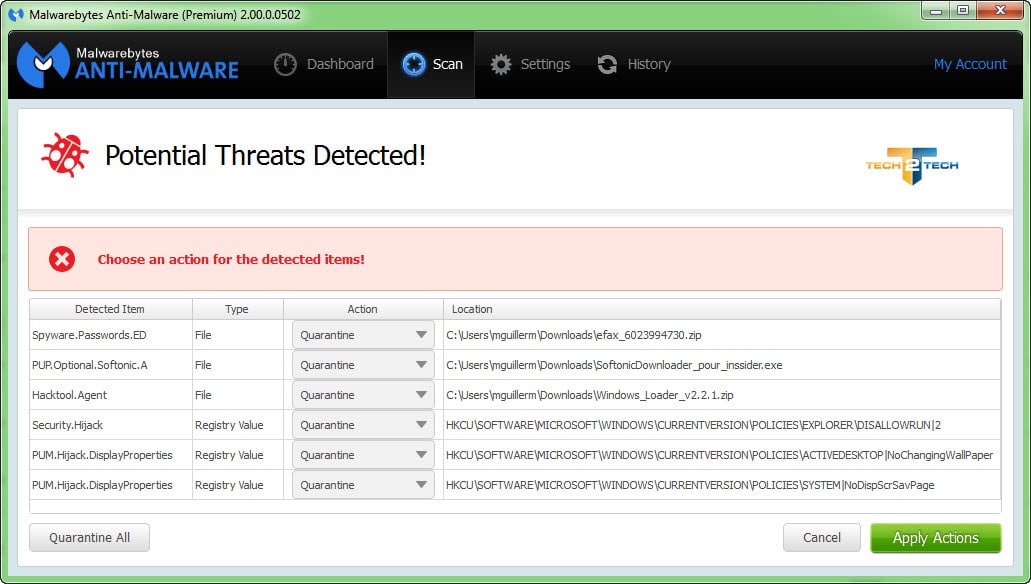1031x584 pixels.
Task: Expand action dropdown for NoDispScrSavPage entry
Action: (x=363, y=485)
